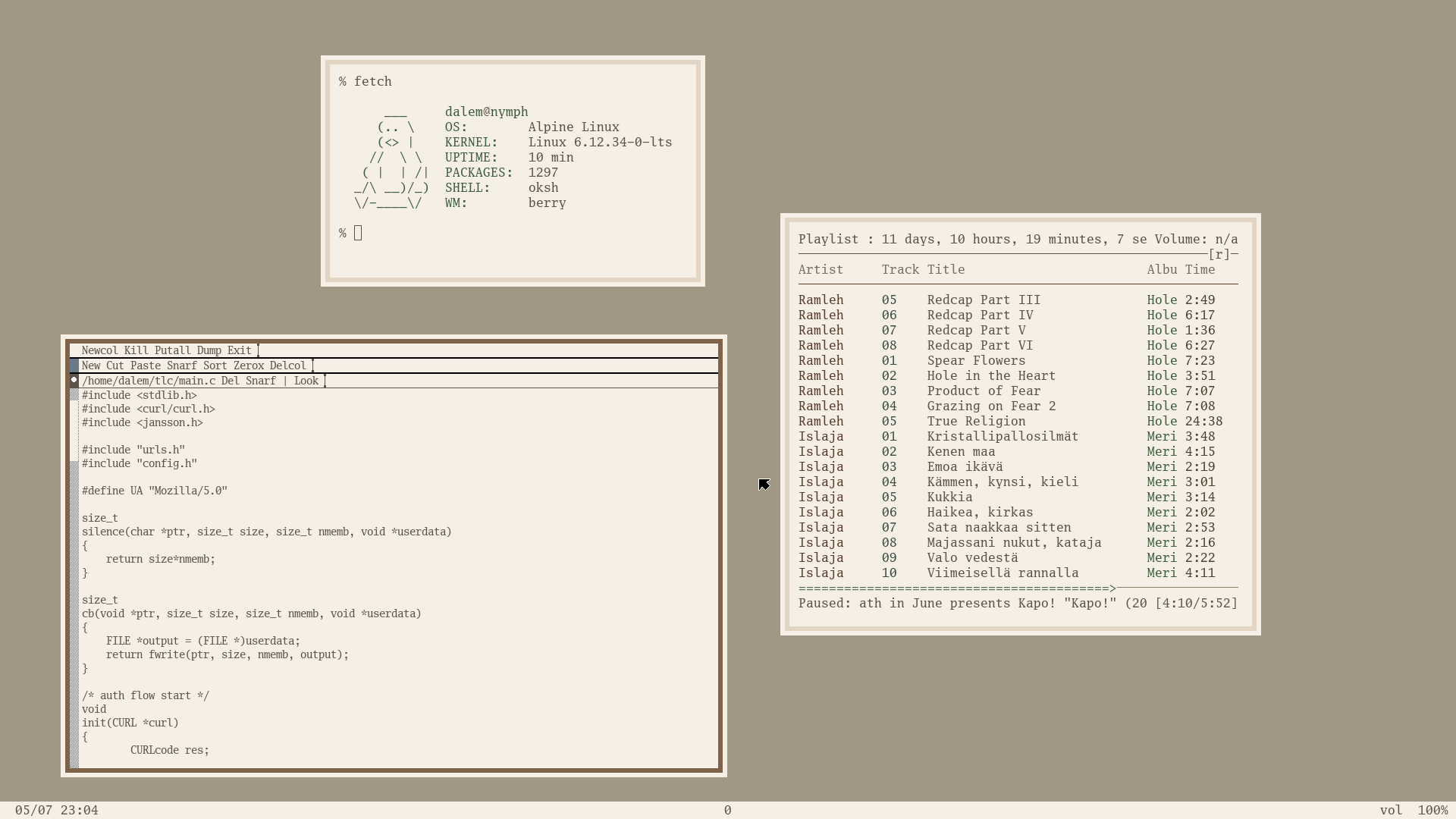Click the main.c window dirty indicator

pos(74,380)
